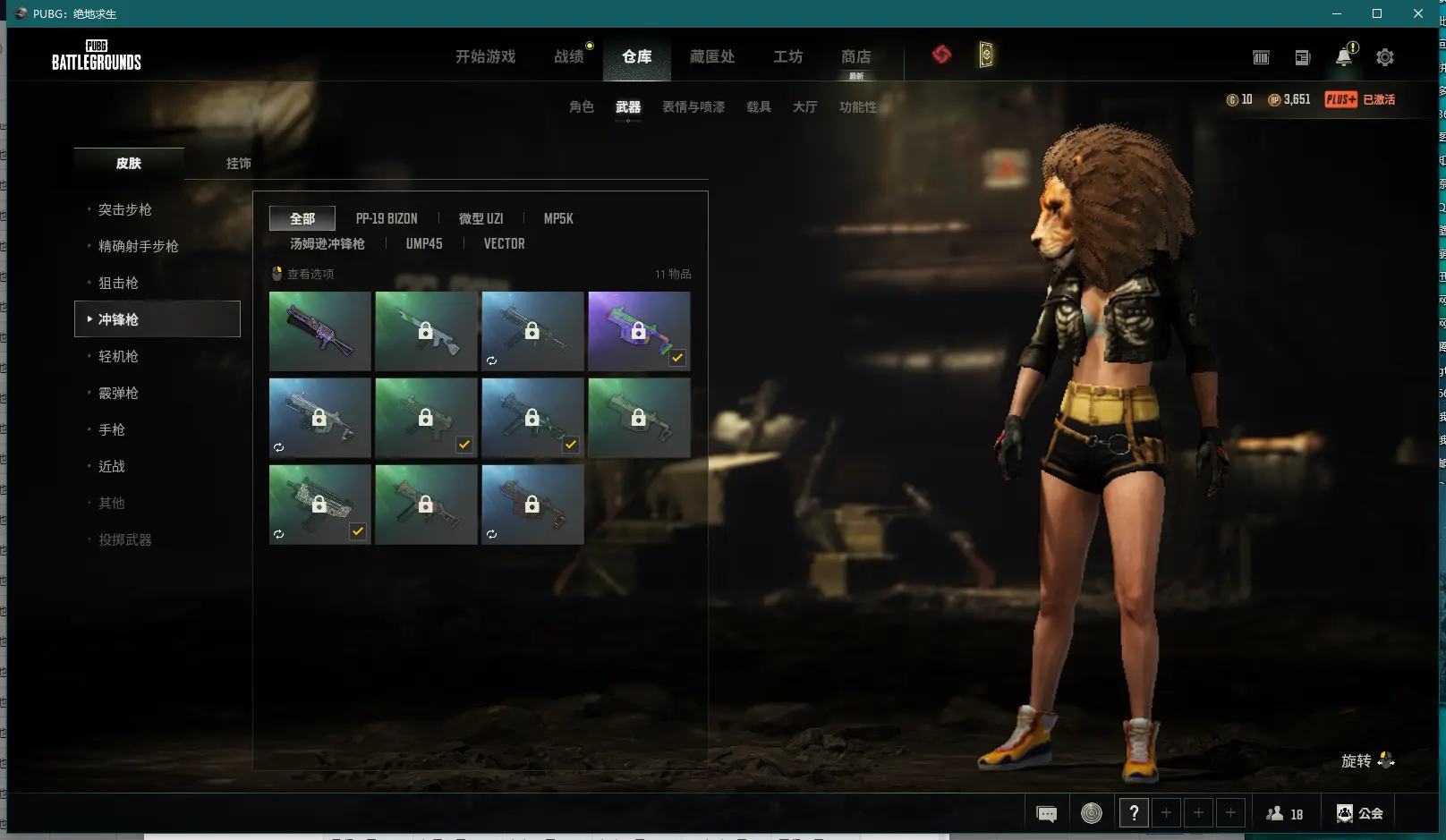Viewport: 1446px width, 840px height.
Task: Click the second plus squad slot
Action: pyautogui.click(x=1198, y=813)
